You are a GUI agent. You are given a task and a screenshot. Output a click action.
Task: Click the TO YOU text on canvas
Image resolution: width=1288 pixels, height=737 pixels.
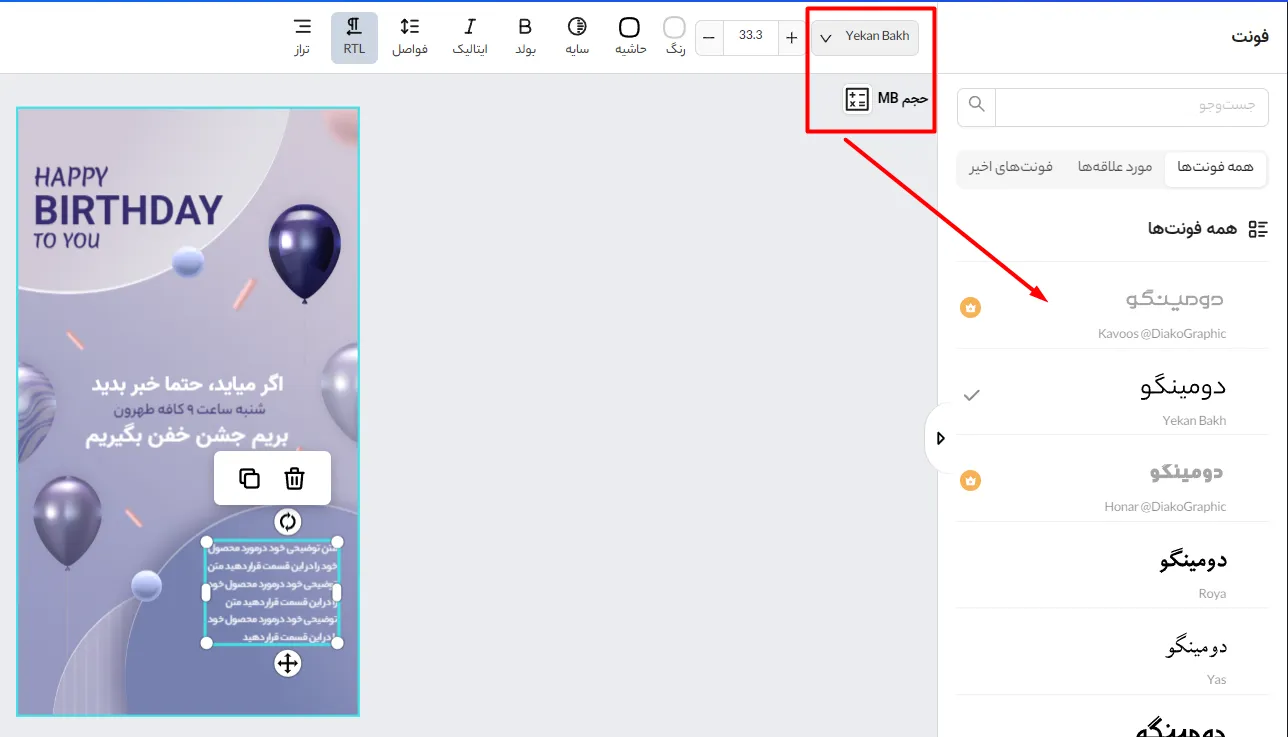point(67,241)
